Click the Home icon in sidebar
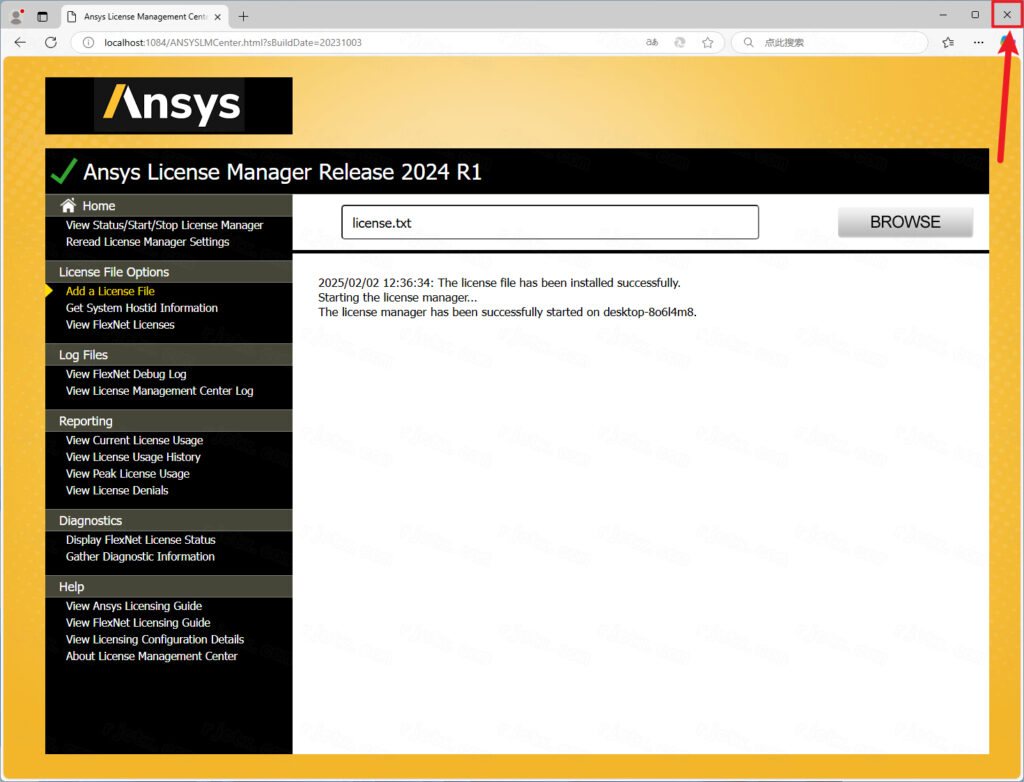 pos(68,205)
